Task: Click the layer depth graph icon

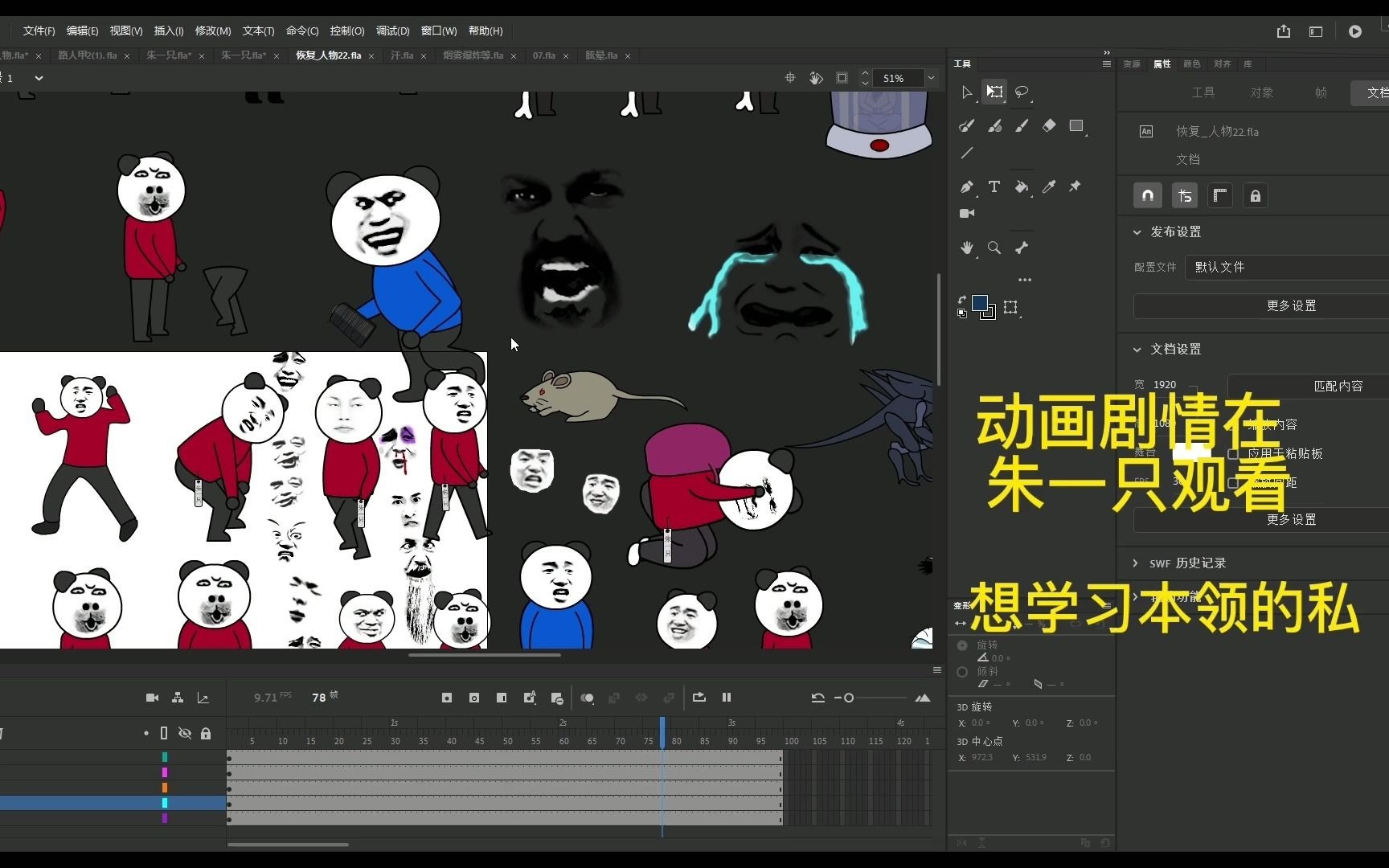Action: point(203,698)
